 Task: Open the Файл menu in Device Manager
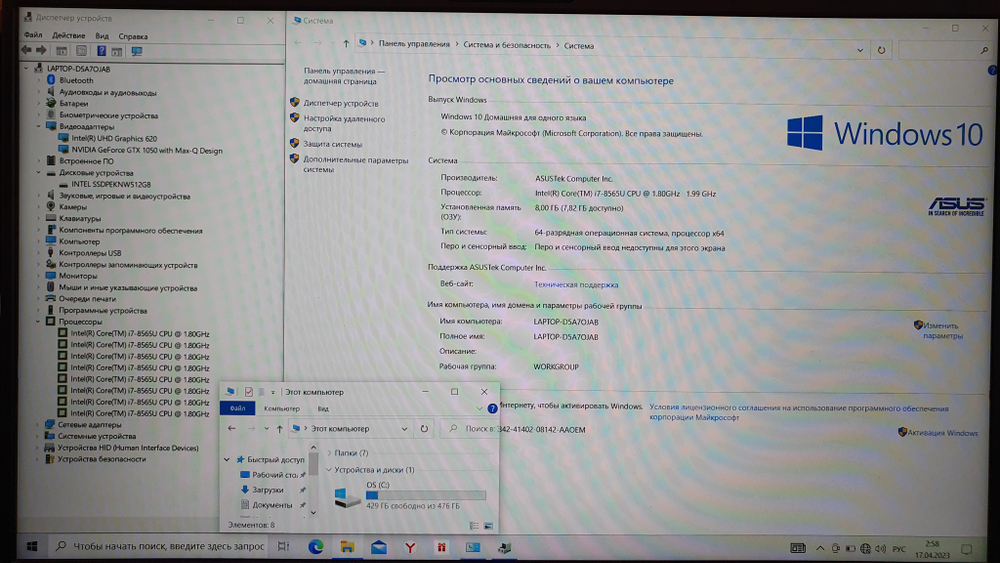[x=33, y=36]
